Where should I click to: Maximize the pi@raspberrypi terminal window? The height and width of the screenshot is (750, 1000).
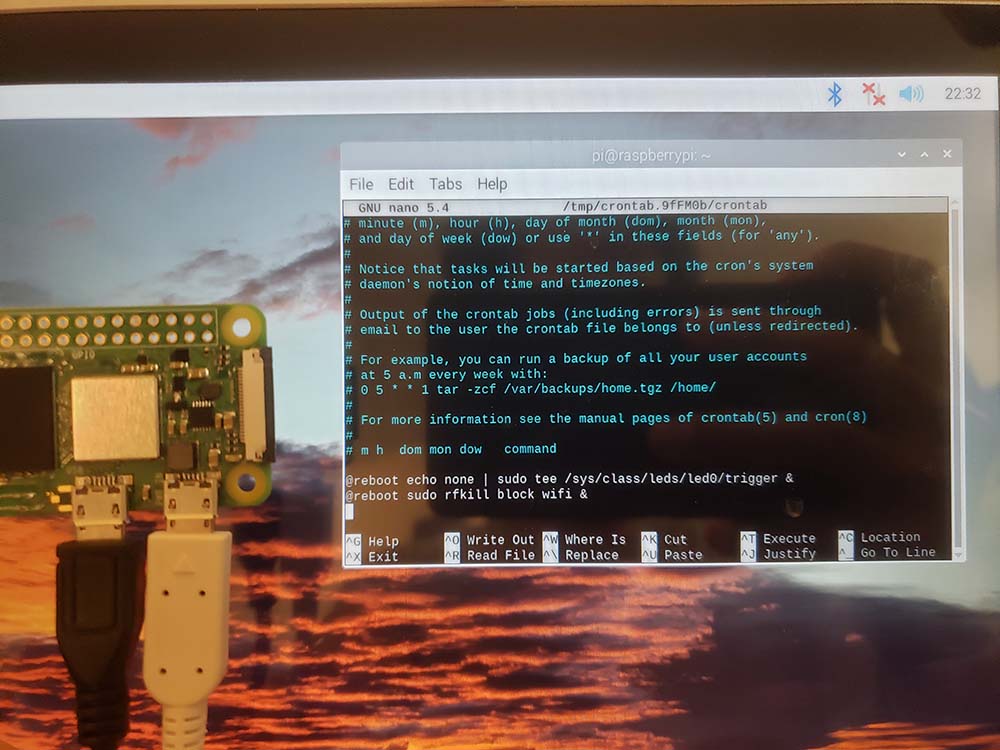pos(924,154)
